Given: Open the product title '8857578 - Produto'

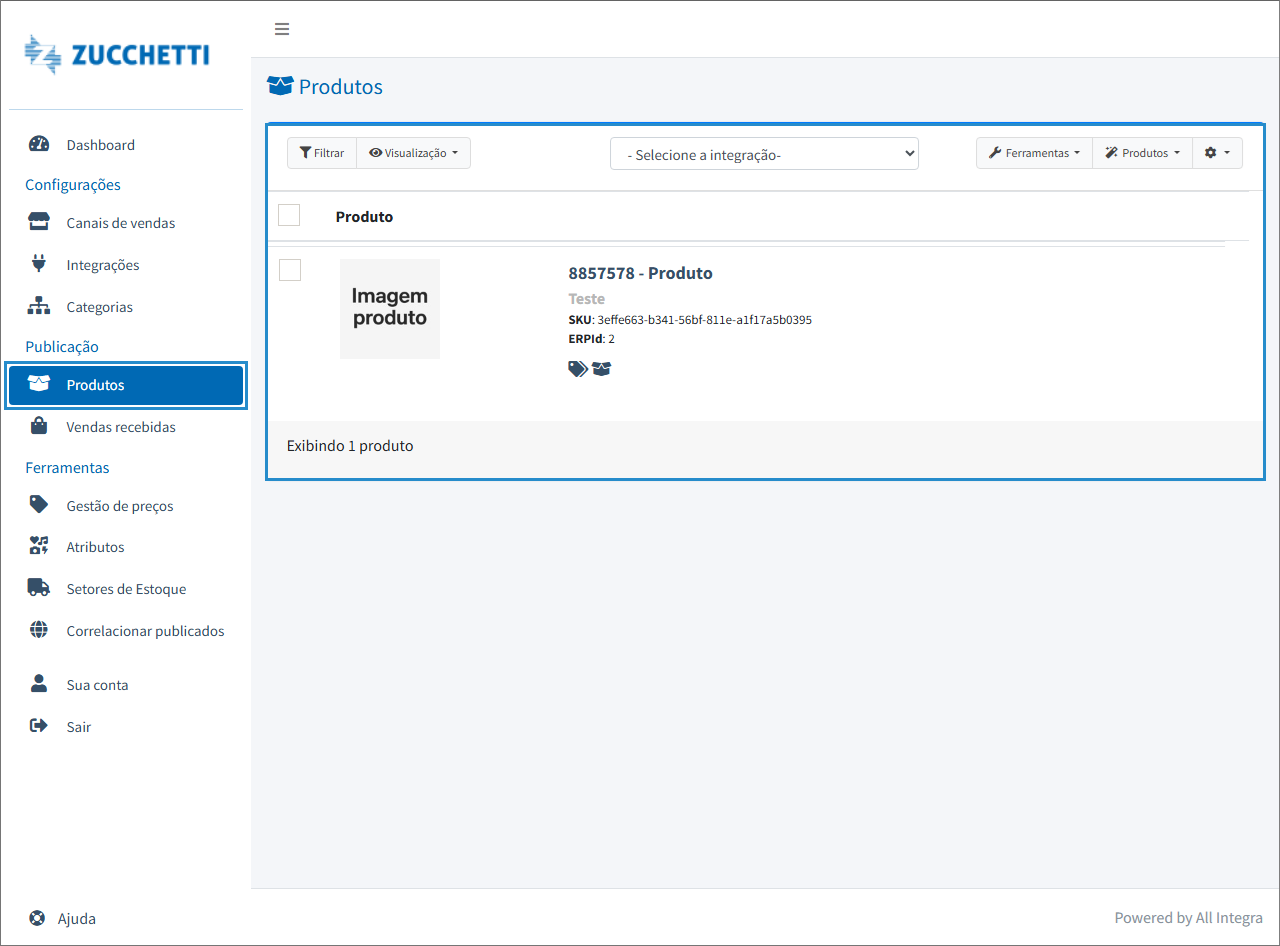Looking at the screenshot, I should [x=640, y=273].
